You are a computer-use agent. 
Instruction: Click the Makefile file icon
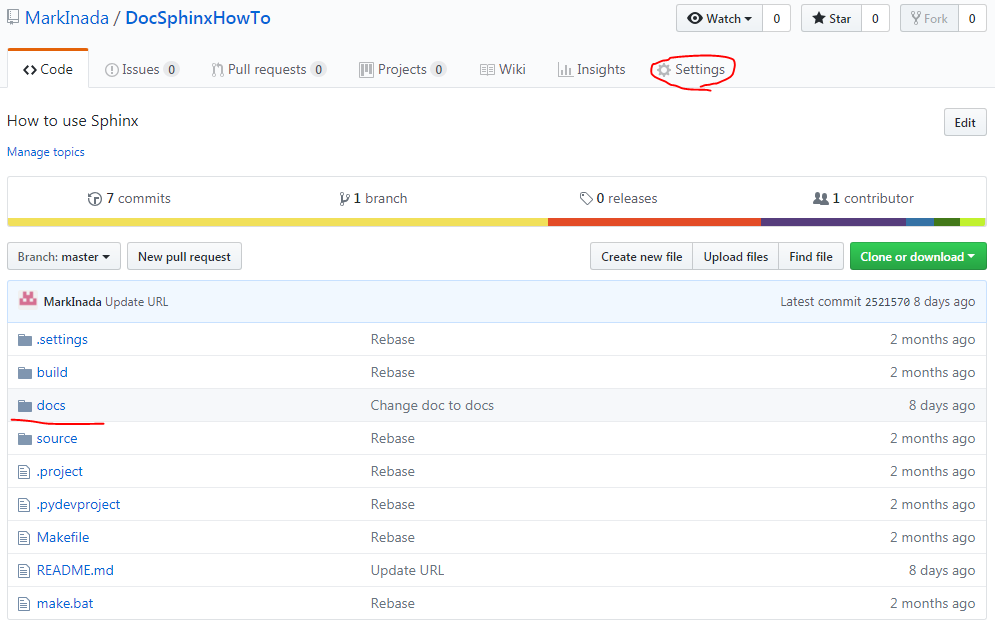point(24,538)
